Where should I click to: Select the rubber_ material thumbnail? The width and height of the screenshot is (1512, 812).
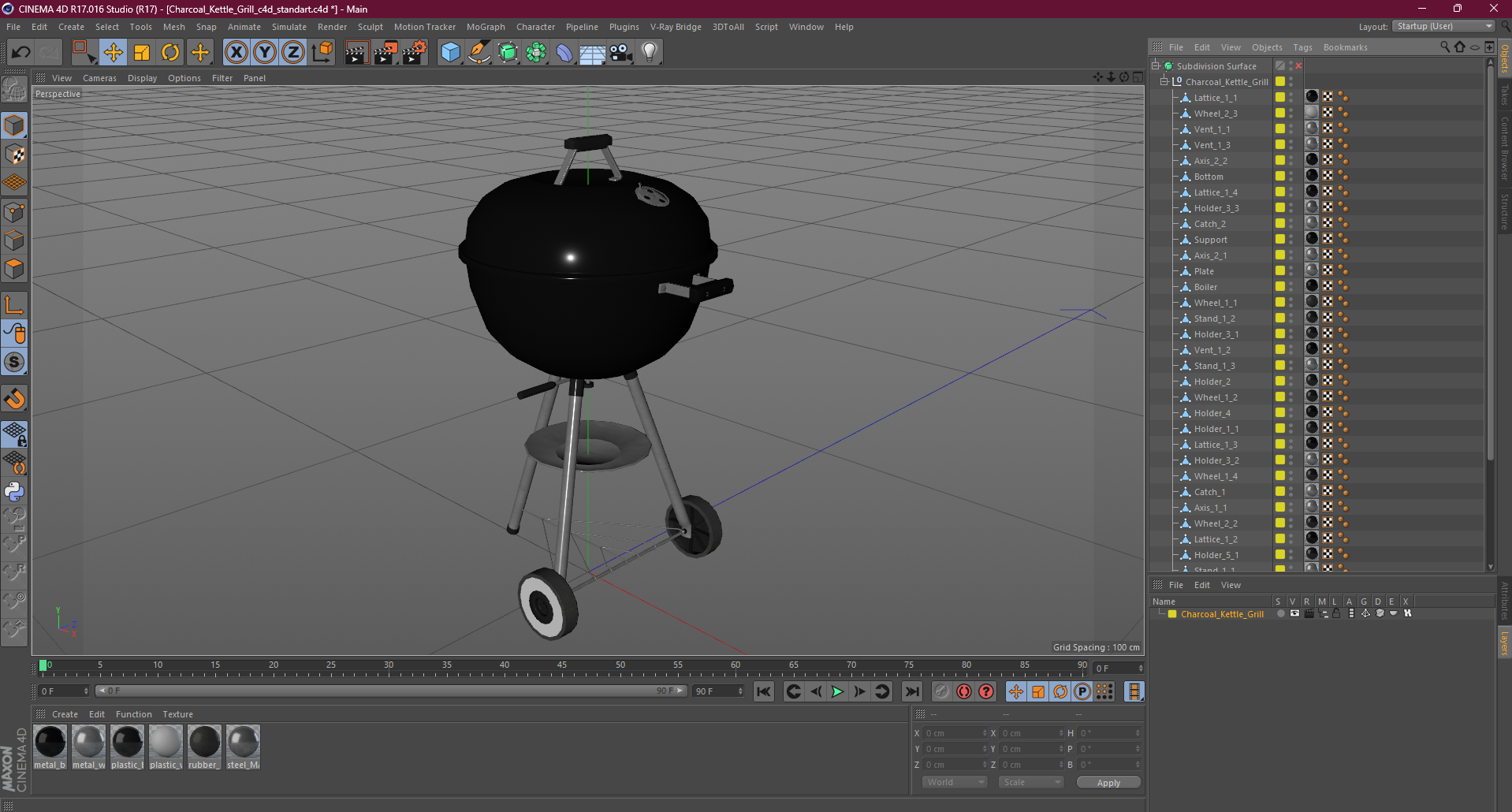click(x=204, y=747)
